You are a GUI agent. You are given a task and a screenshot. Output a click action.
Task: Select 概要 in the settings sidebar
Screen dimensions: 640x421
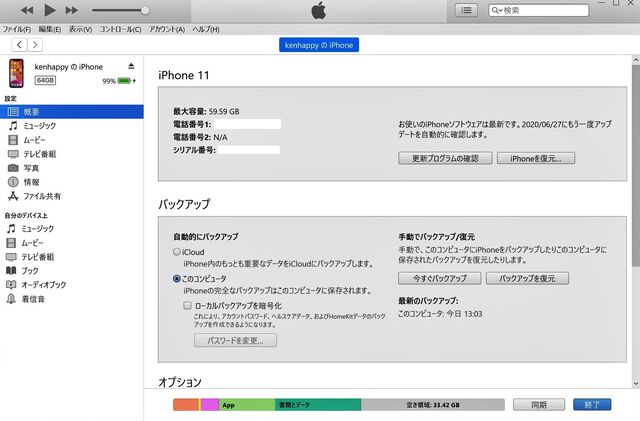72,111
